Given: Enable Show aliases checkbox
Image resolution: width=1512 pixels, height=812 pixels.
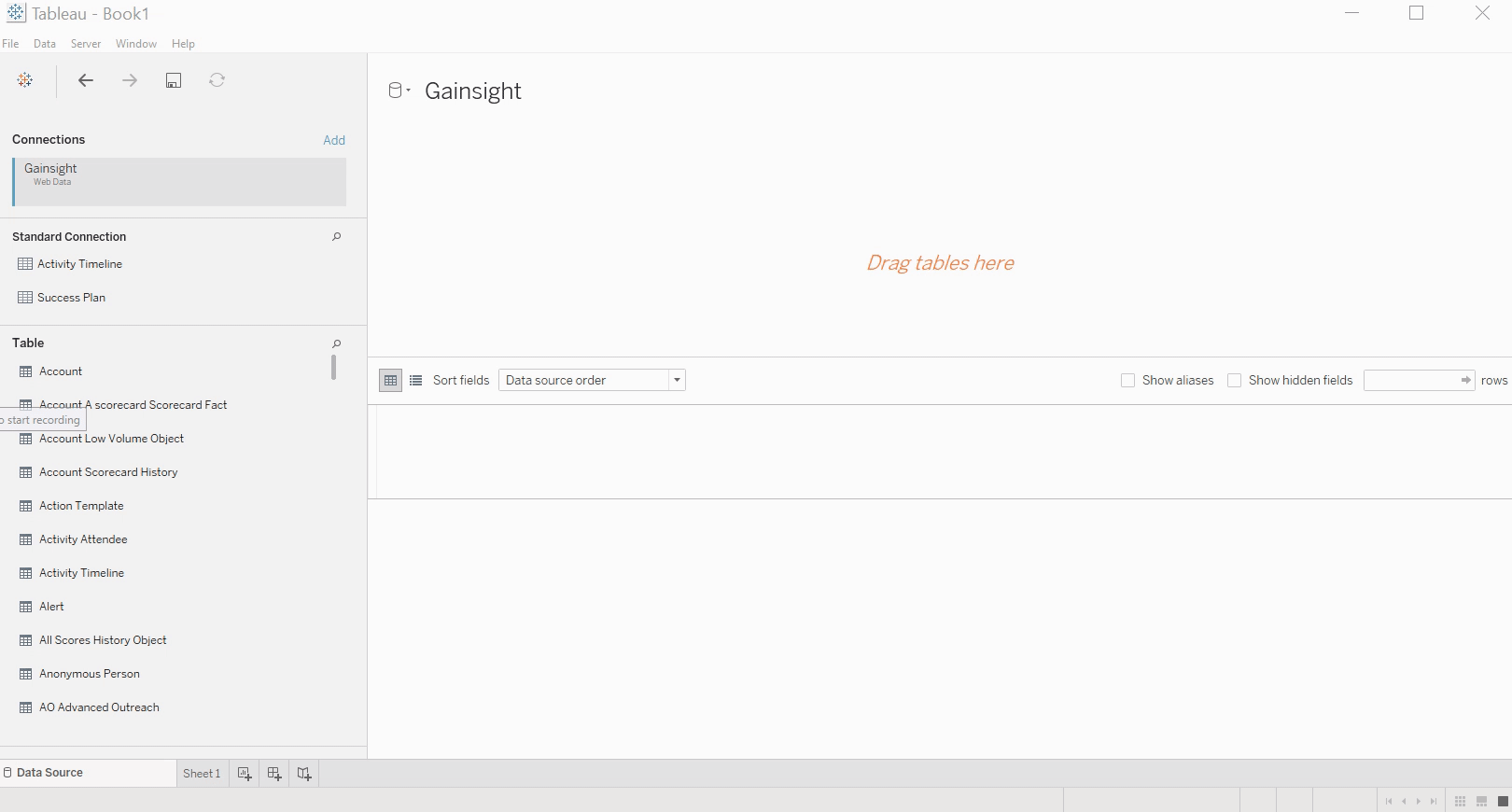Looking at the screenshot, I should [1127, 380].
